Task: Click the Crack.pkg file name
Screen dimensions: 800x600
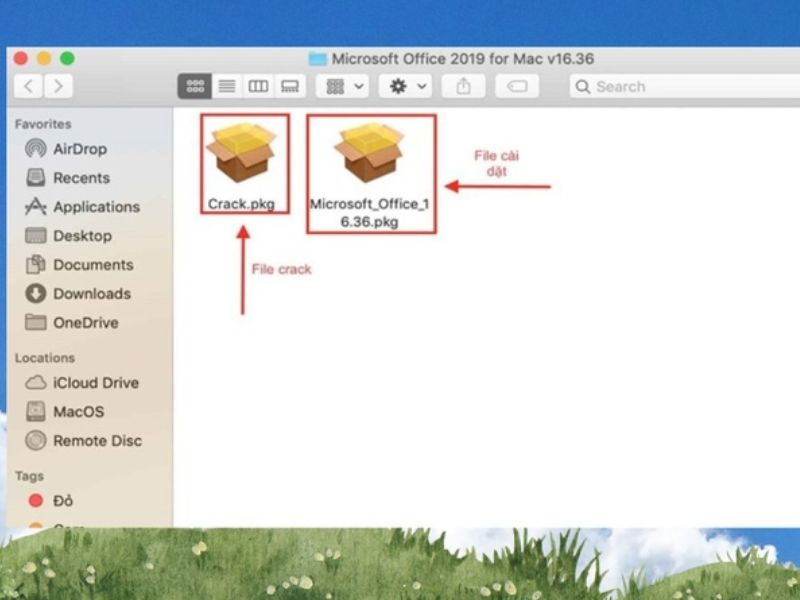Action: pos(241,204)
